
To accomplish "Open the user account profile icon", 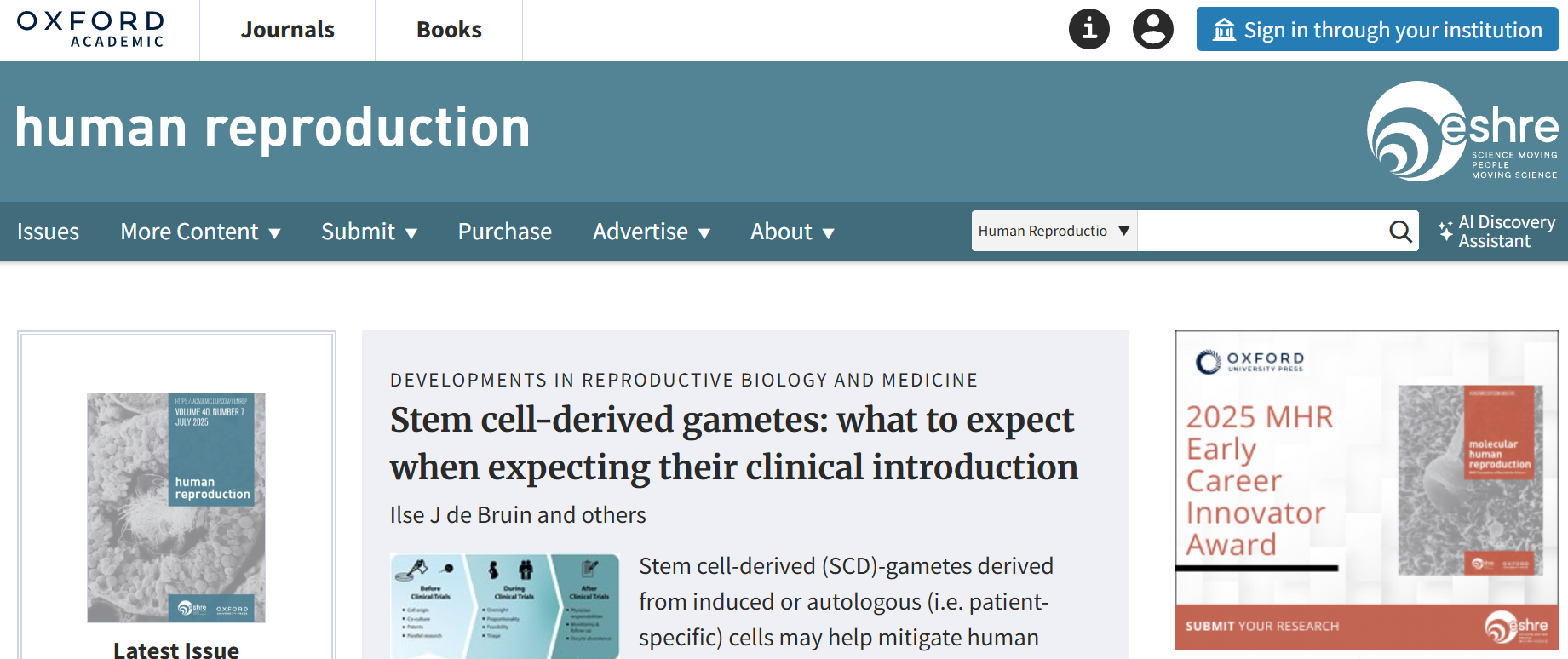I will coord(1153,29).
